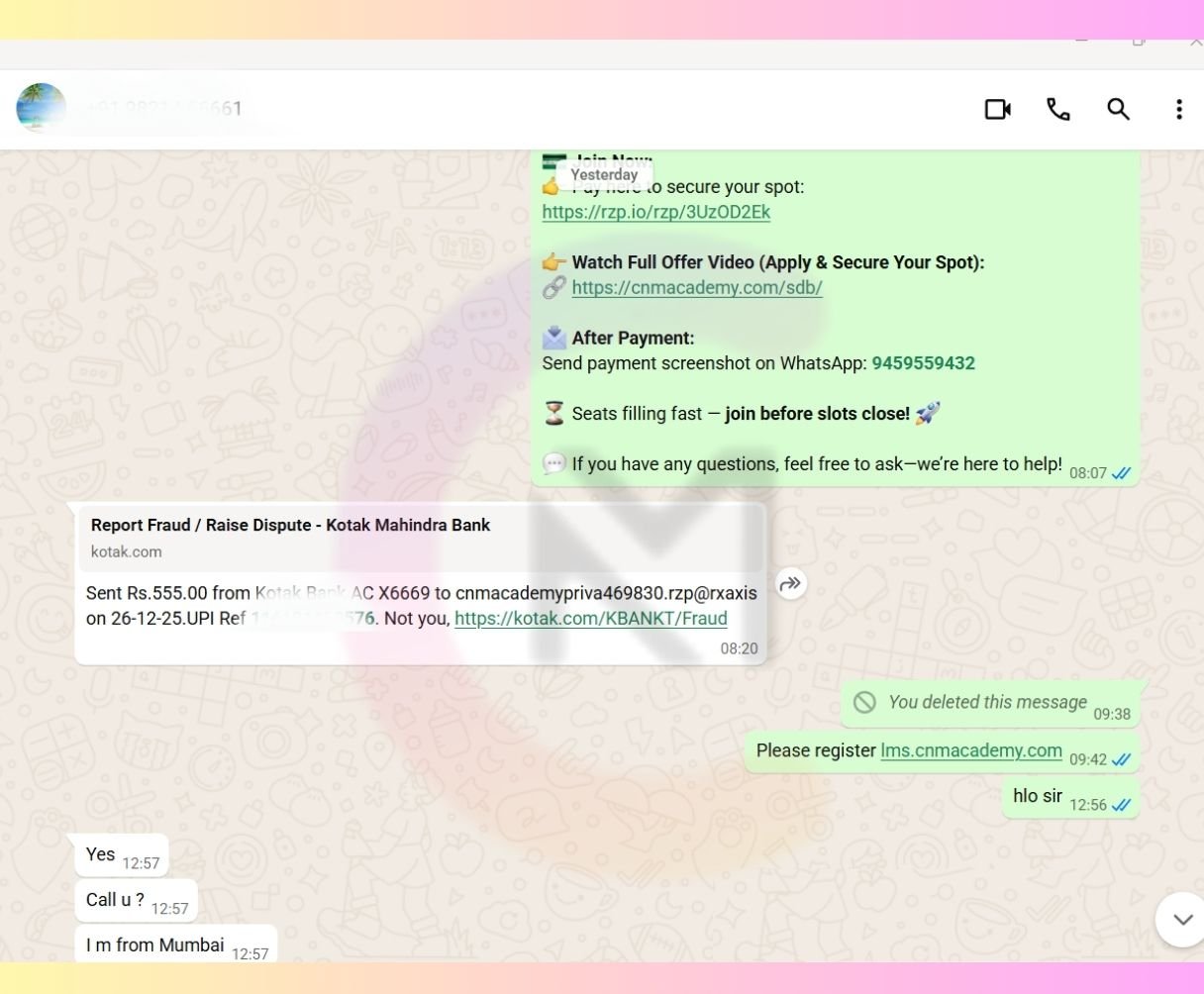Click the 'After Payment:' heading text
1204x994 pixels.
(x=633, y=338)
